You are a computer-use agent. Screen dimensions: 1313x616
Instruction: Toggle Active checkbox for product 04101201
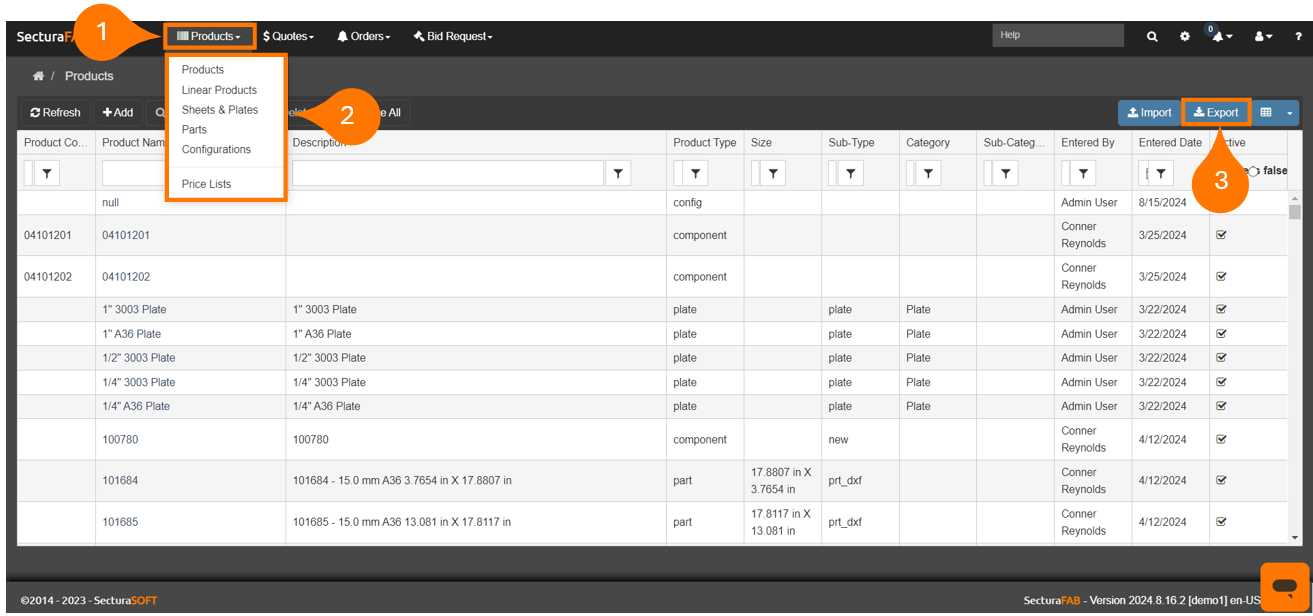pos(1221,235)
